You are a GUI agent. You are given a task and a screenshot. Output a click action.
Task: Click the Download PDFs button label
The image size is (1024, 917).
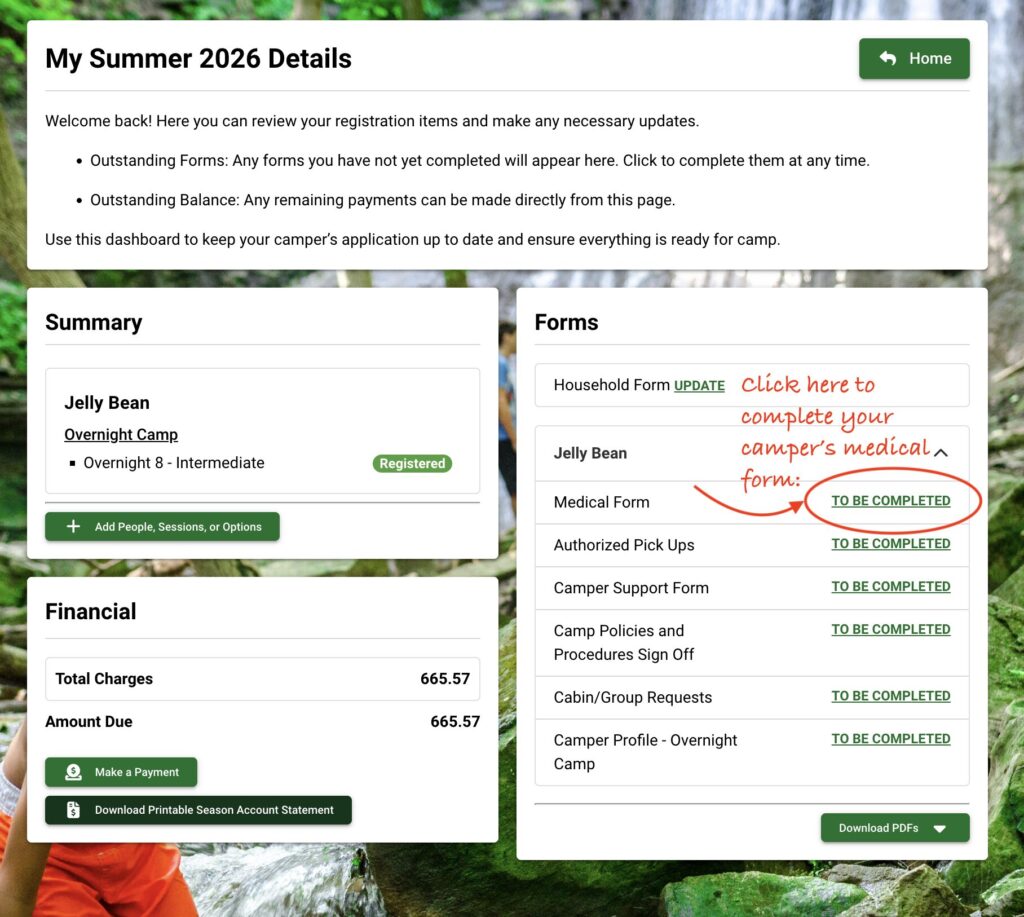pos(878,828)
